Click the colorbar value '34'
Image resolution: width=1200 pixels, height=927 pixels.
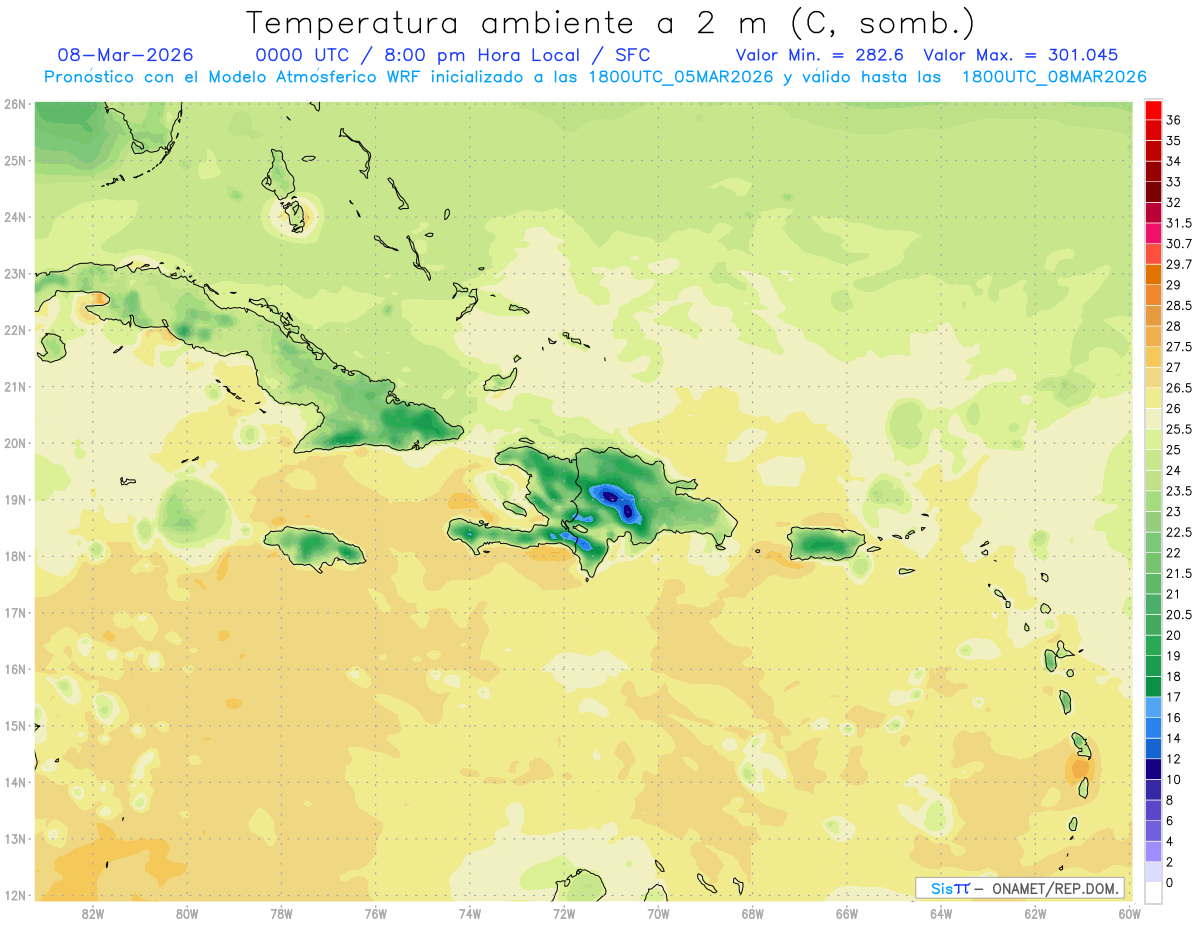coord(1174,161)
